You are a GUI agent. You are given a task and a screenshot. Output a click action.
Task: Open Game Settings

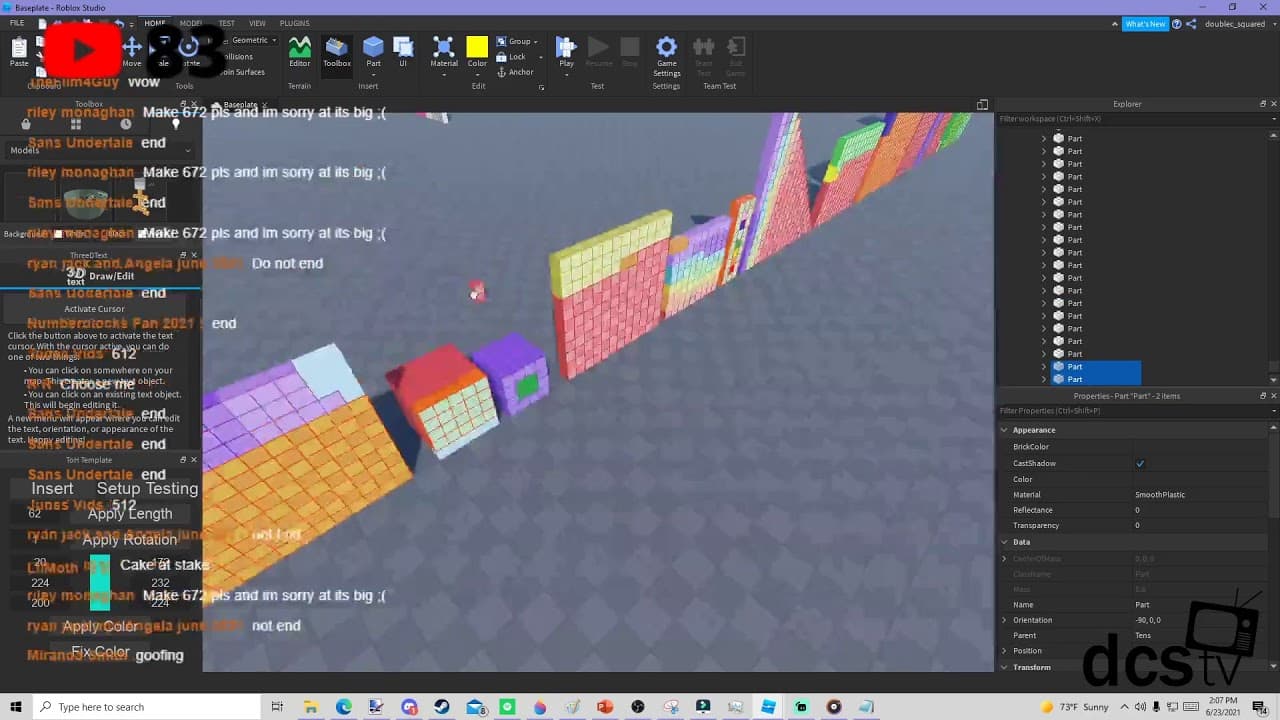666,56
